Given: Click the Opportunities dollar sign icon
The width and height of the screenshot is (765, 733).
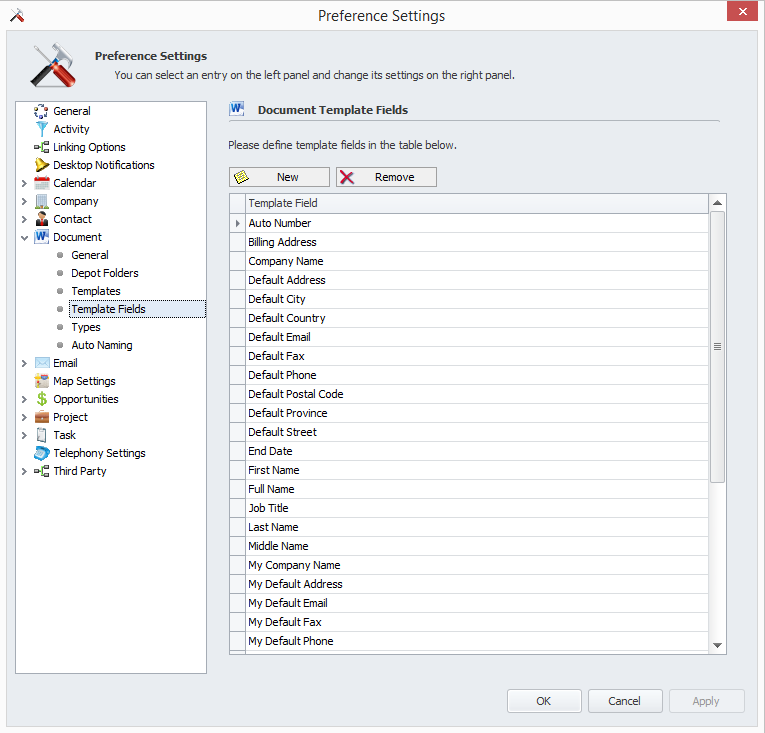Looking at the screenshot, I should tap(42, 399).
